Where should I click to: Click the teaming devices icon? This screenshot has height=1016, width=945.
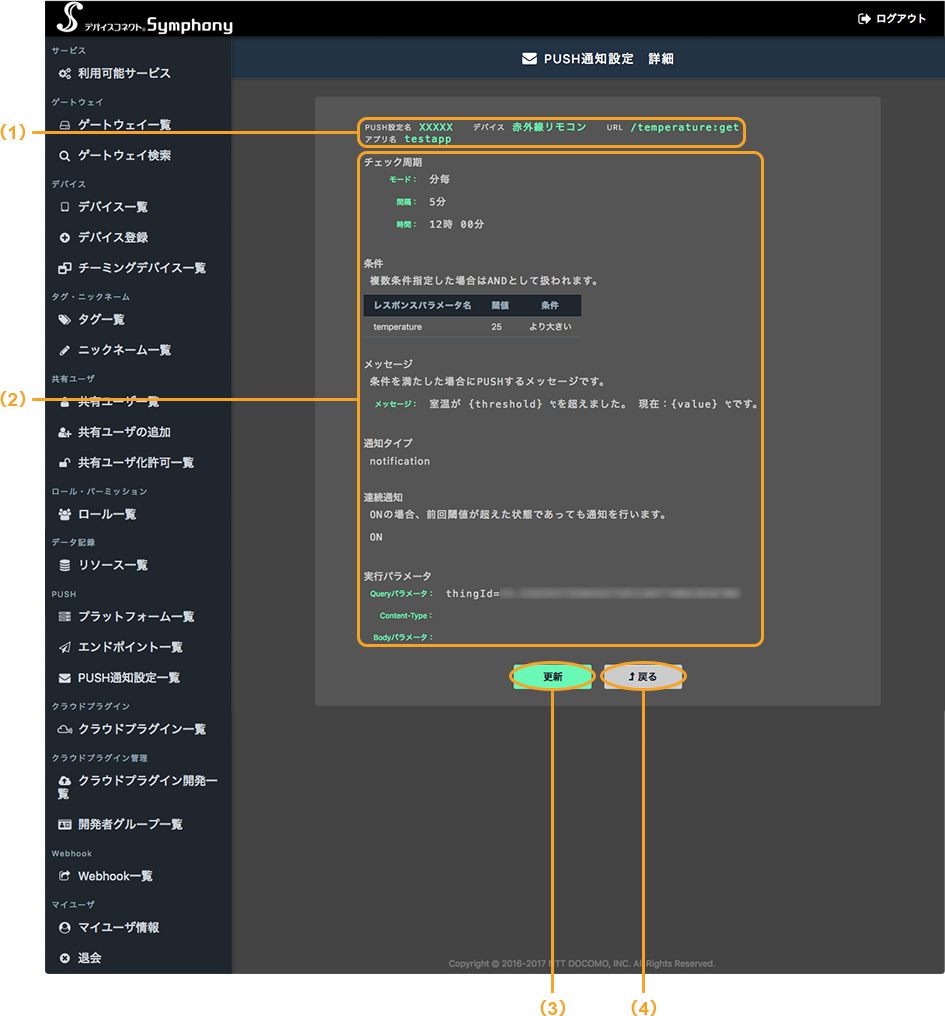(65, 268)
